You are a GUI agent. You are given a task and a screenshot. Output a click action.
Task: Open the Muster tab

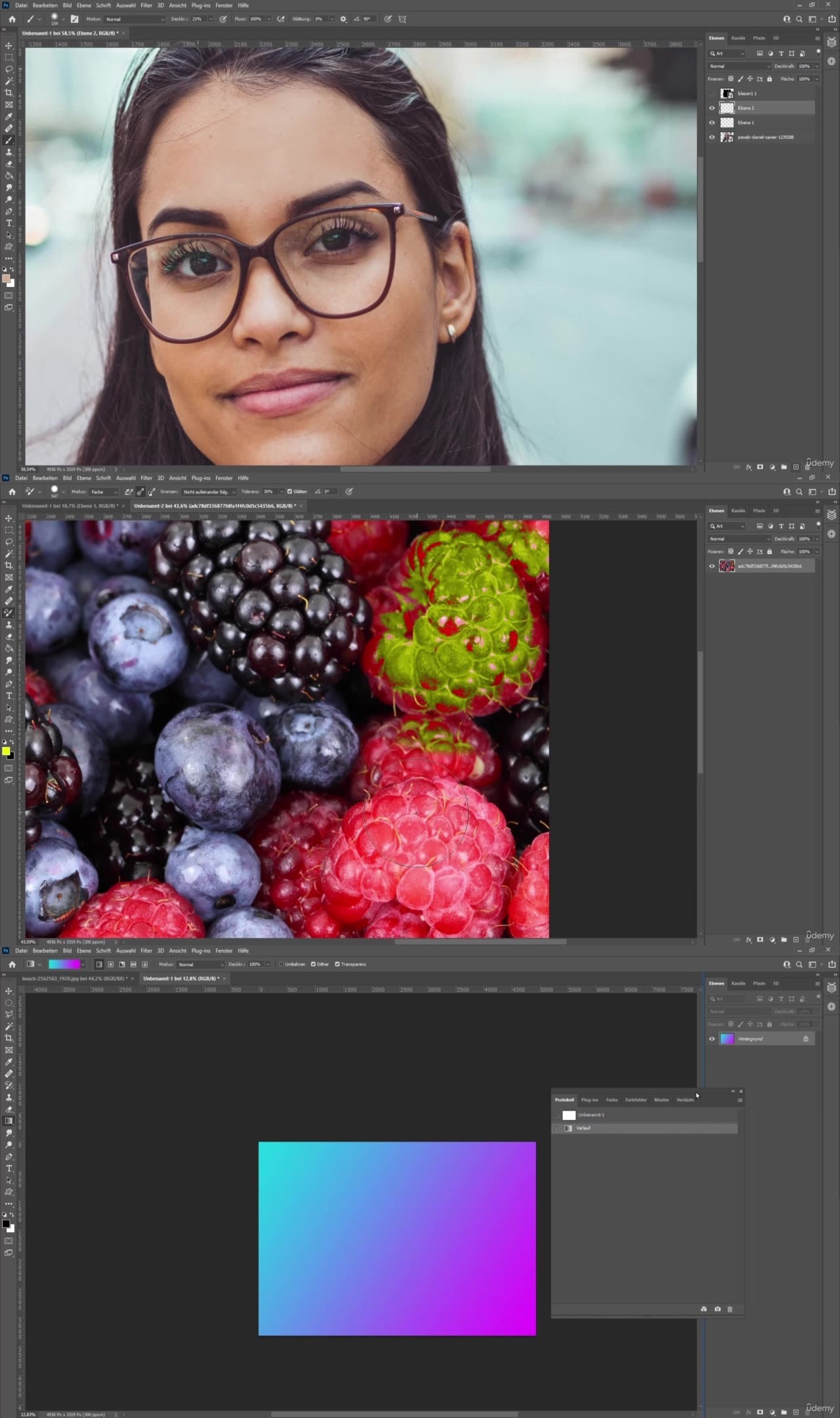(661, 1100)
